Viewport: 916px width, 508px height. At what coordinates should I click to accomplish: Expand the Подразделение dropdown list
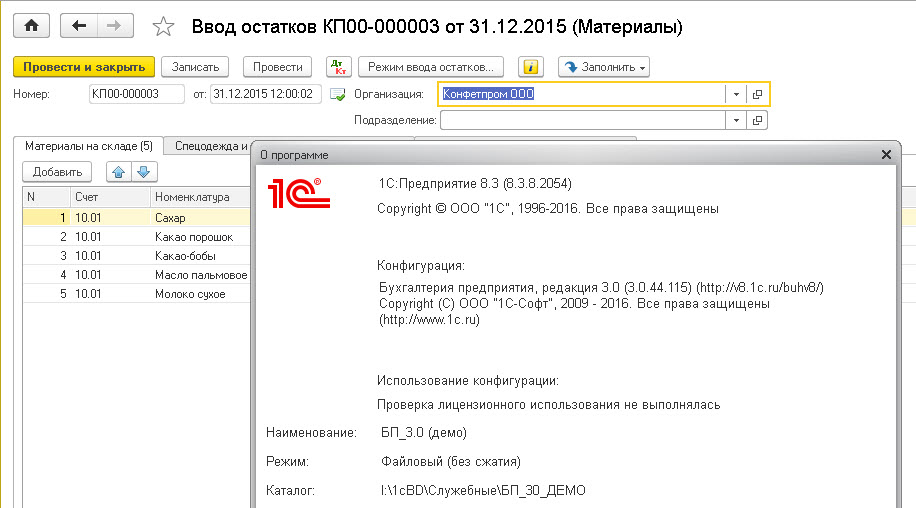(x=736, y=120)
